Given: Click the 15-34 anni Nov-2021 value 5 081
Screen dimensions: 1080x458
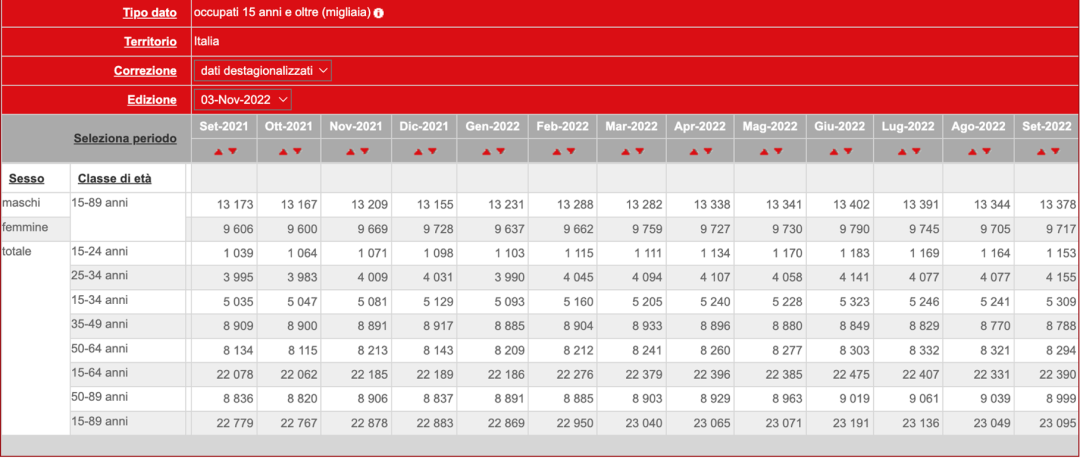Looking at the screenshot, I should tap(371, 302).
